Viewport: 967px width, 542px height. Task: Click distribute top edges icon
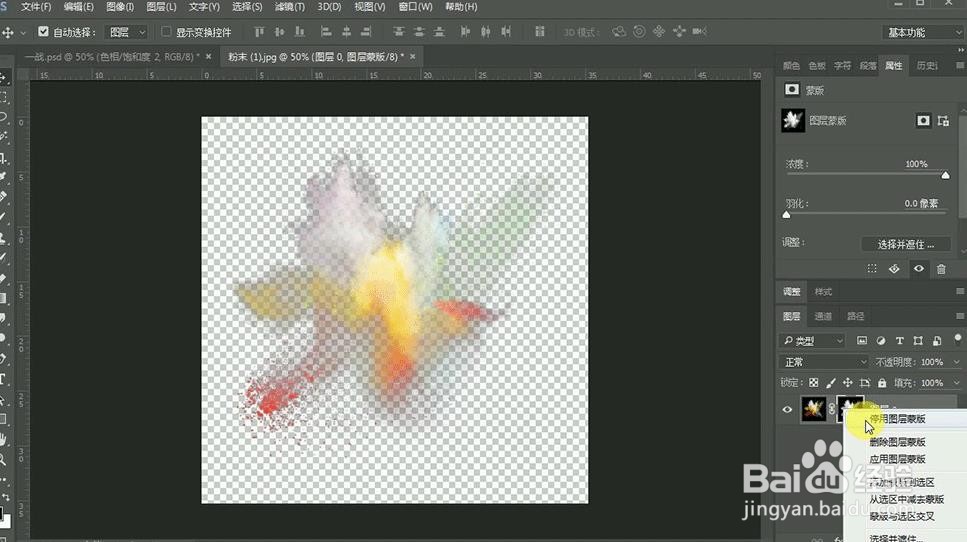(x=399, y=31)
